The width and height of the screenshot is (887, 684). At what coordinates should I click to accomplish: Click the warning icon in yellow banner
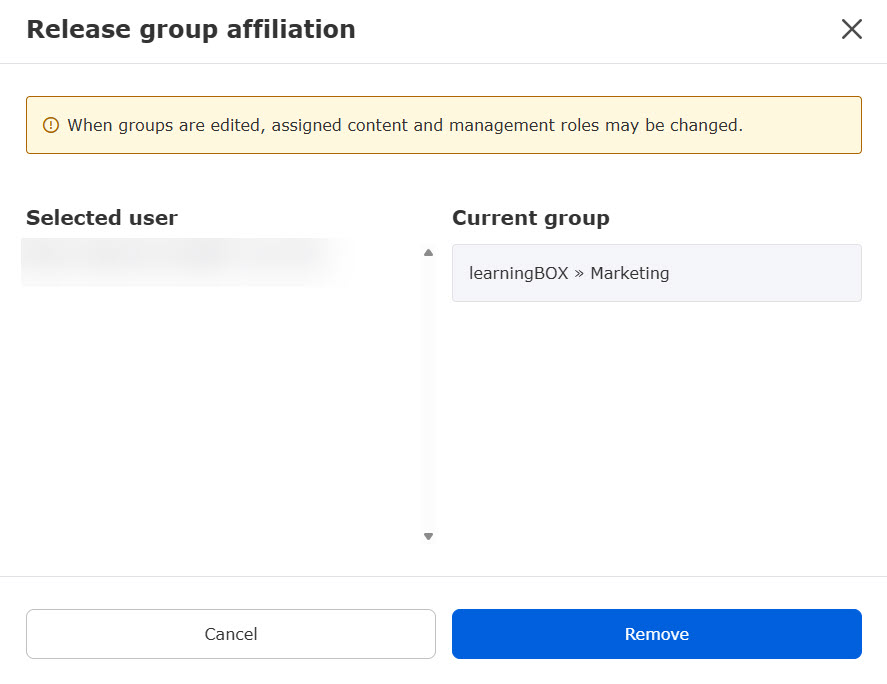pos(51,126)
